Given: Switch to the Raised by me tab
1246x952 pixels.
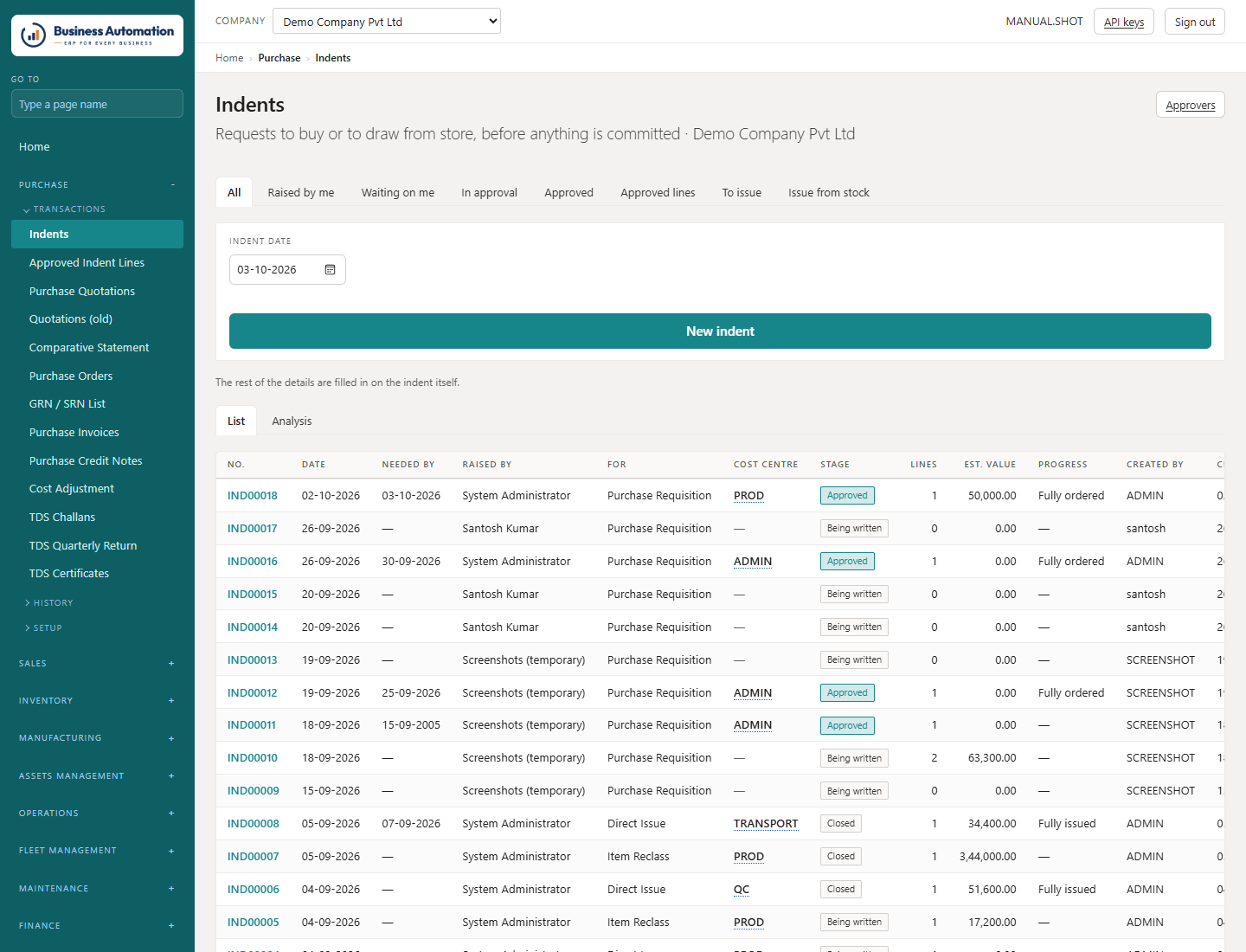Looking at the screenshot, I should tap(301, 193).
